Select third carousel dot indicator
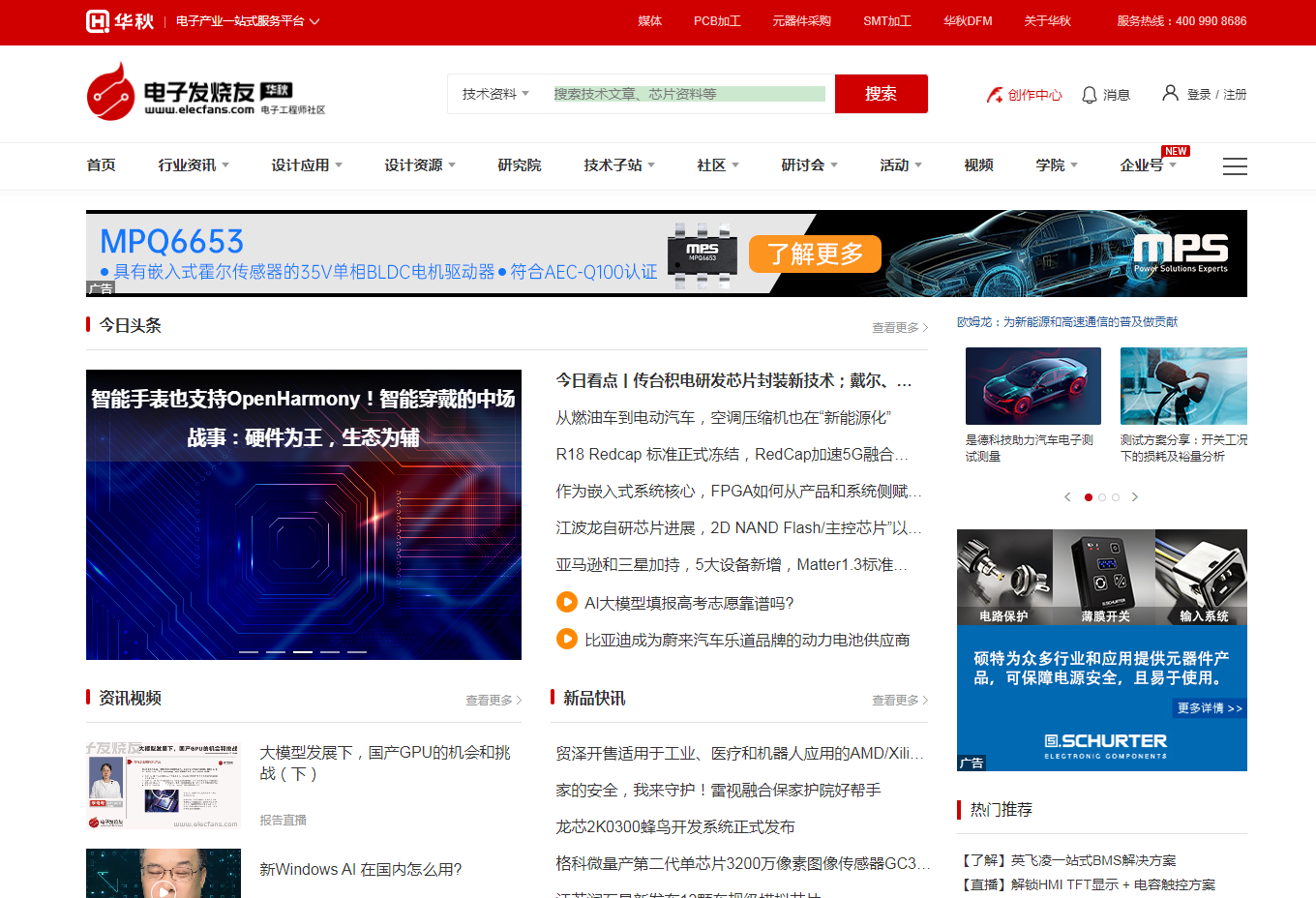 [1116, 497]
